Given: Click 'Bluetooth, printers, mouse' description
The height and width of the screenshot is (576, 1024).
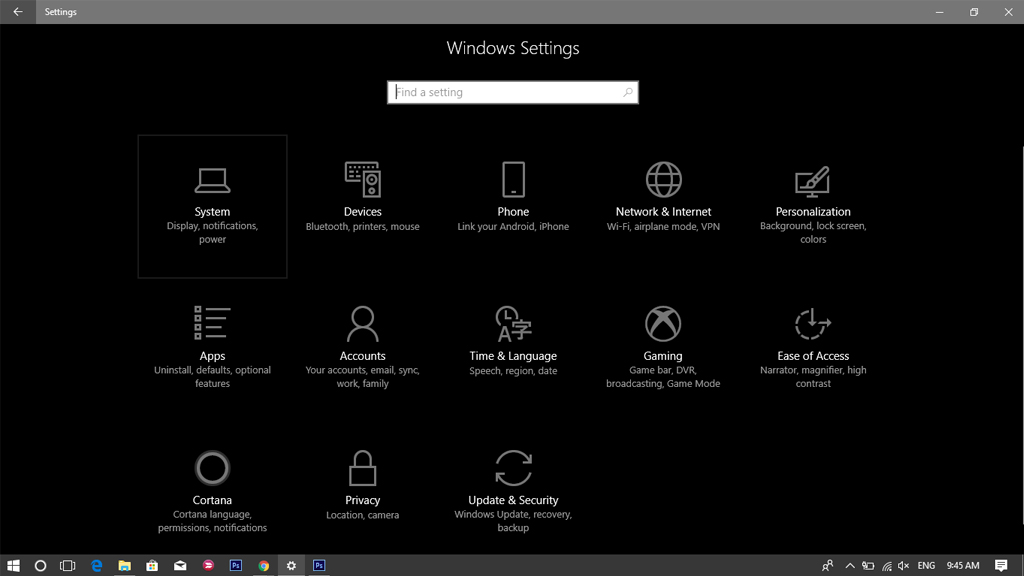Looking at the screenshot, I should [x=362, y=227].
